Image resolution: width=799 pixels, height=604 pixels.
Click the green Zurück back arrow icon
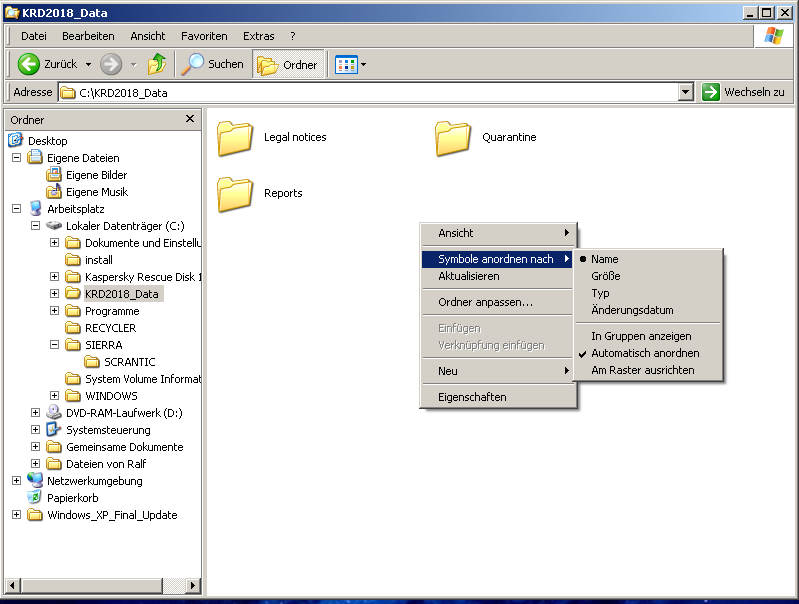[29, 64]
